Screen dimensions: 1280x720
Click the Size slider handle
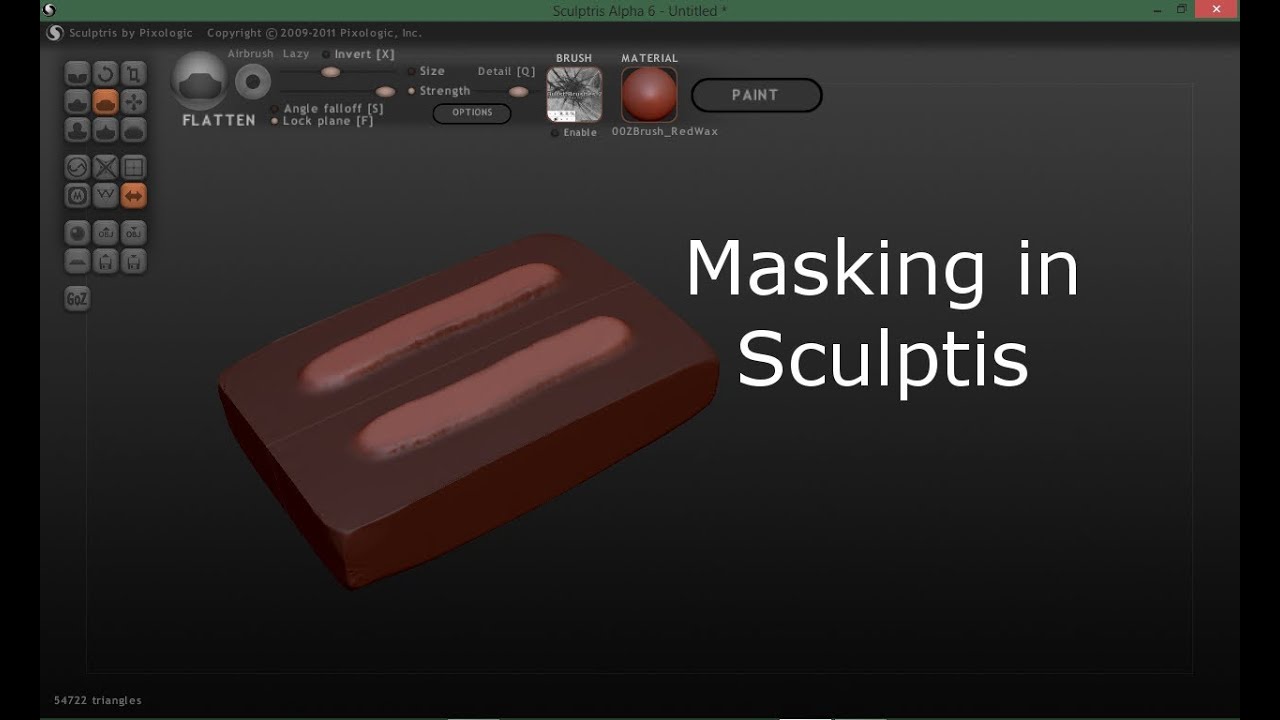[331, 72]
